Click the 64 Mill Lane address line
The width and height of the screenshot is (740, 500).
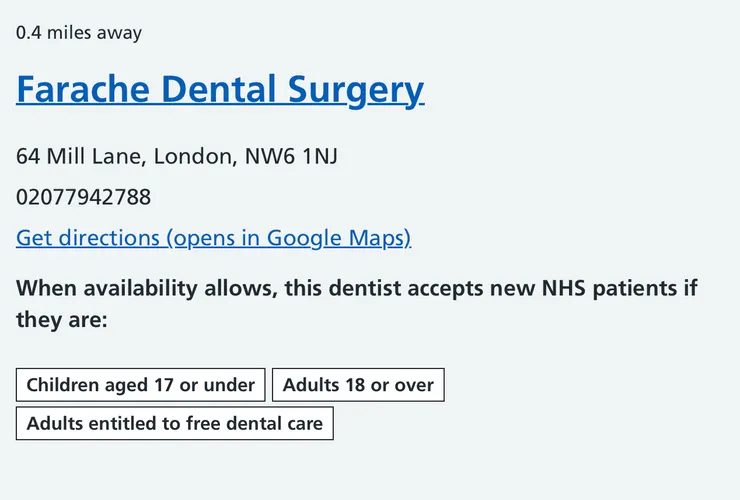183,157
